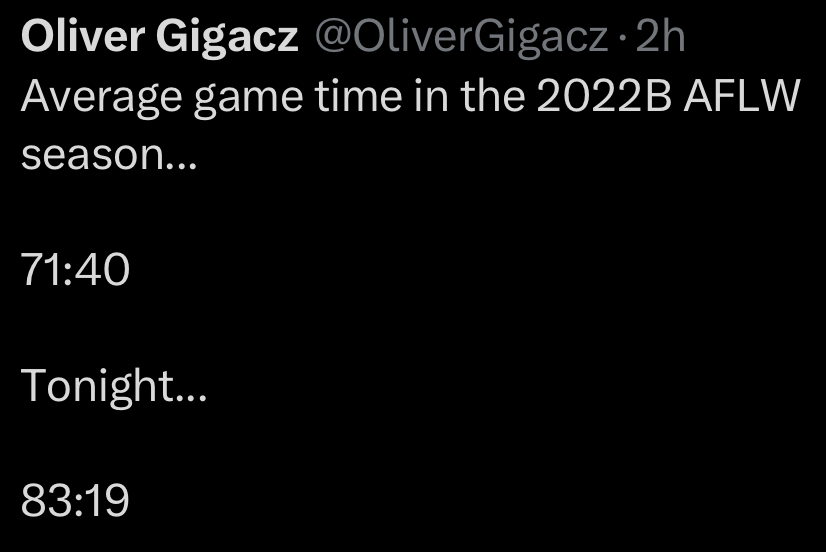The image size is (826, 552).
Task: Select the tweet's first line about average game time
Action: 411,98
